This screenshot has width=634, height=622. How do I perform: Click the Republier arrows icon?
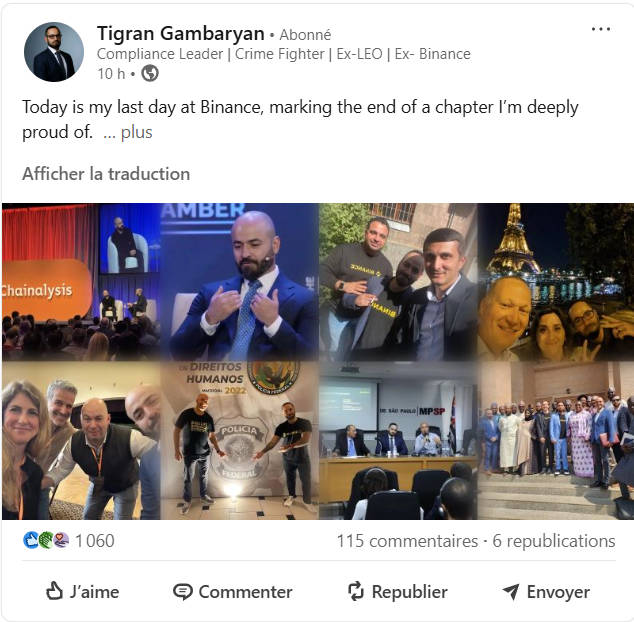(x=356, y=591)
